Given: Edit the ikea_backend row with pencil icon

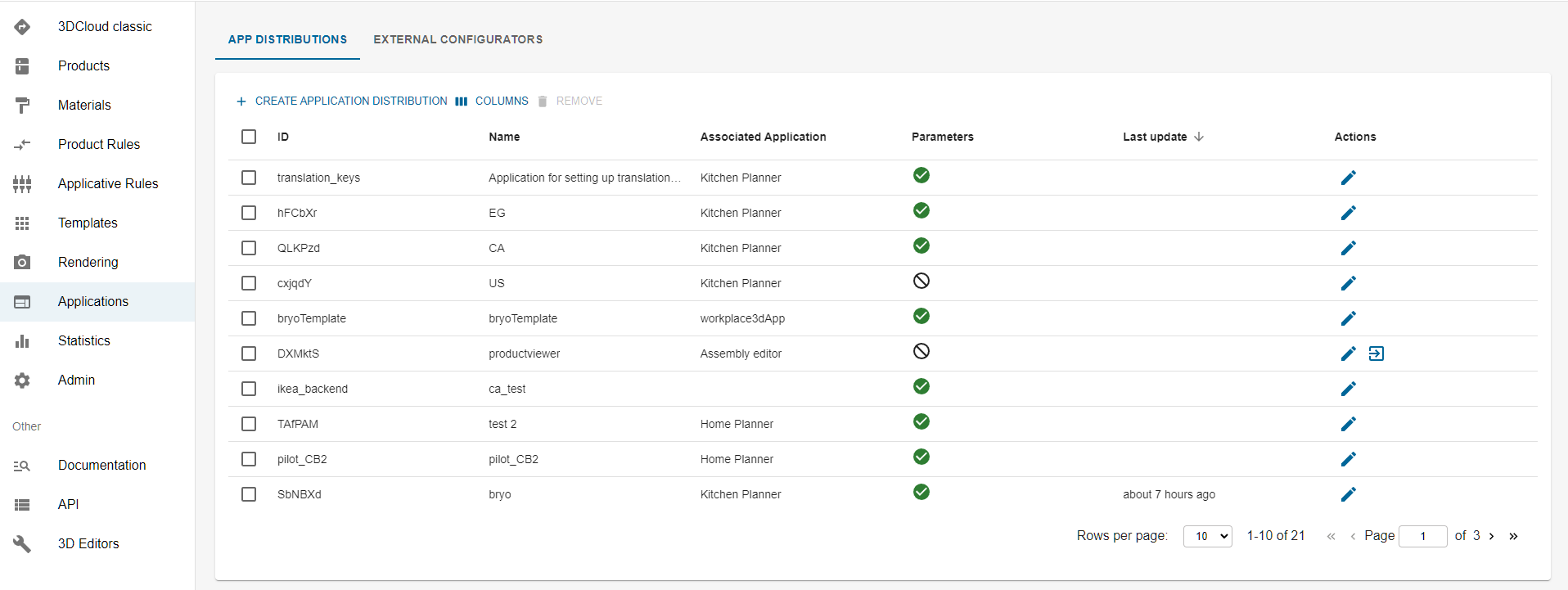Looking at the screenshot, I should pyautogui.click(x=1349, y=389).
